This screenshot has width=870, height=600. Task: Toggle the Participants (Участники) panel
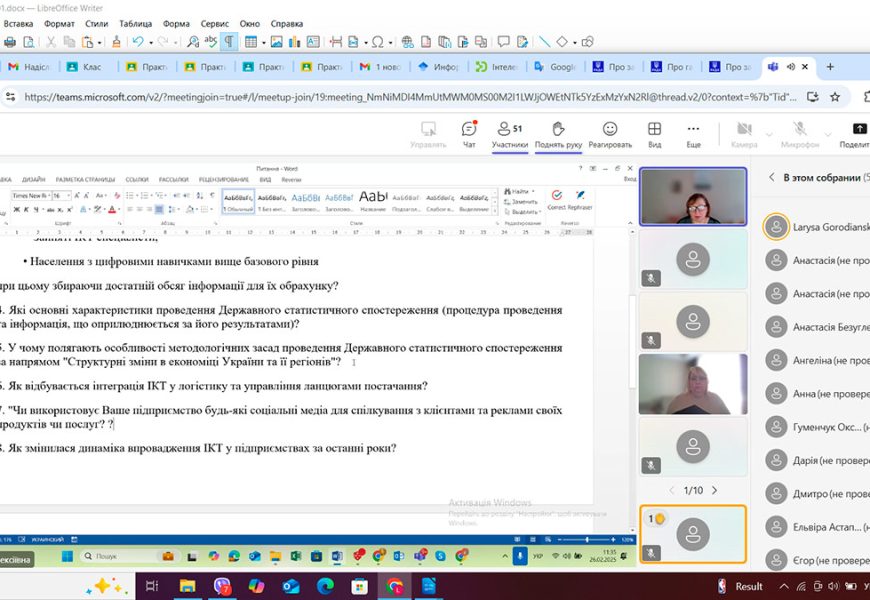(x=509, y=134)
